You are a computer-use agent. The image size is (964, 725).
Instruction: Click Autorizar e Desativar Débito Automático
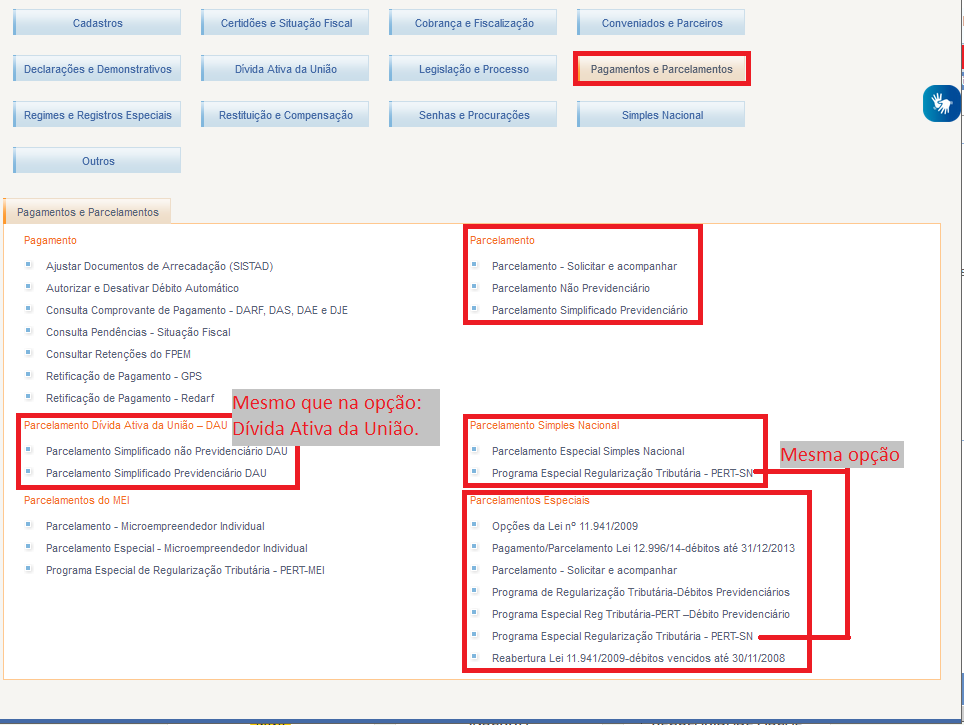(142, 288)
